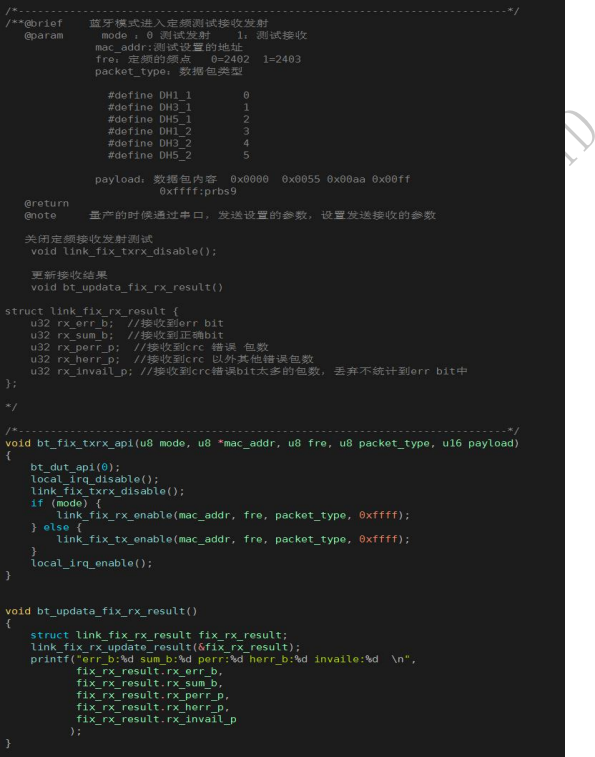This screenshot has width=595, height=757.
Task: Click 'fix_rx_result.rx_herr_p,' printf argument
Action: point(153,707)
